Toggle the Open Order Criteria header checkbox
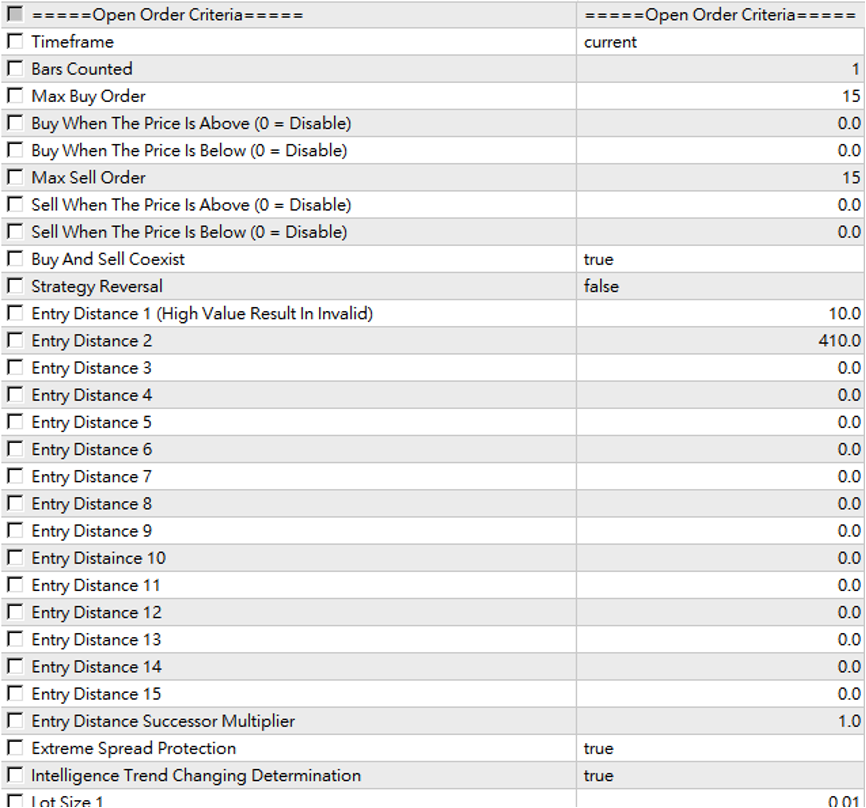This screenshot has width=866, height=808. coord(15,15)
